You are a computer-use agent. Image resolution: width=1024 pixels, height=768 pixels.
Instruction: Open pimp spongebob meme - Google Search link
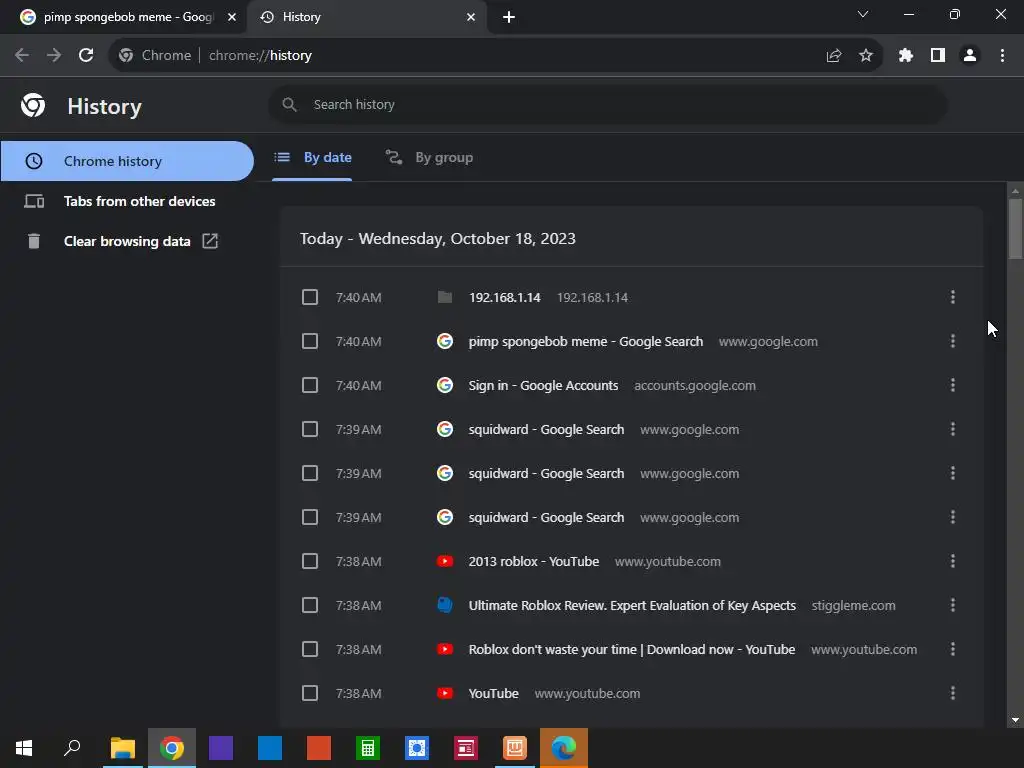(586, 342)
